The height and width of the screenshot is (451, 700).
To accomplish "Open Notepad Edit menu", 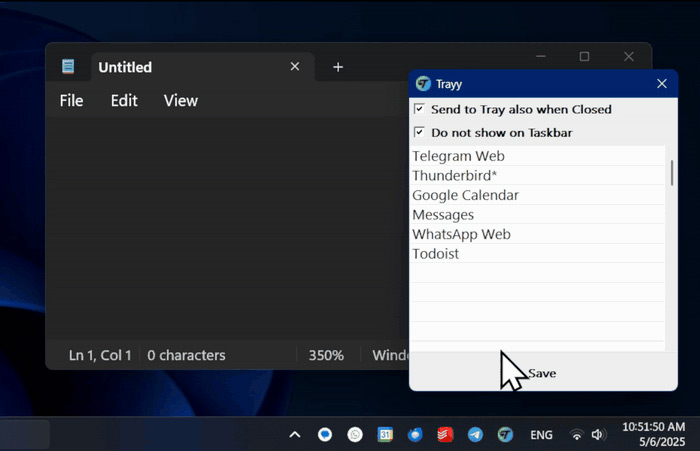I will point(124,100).
